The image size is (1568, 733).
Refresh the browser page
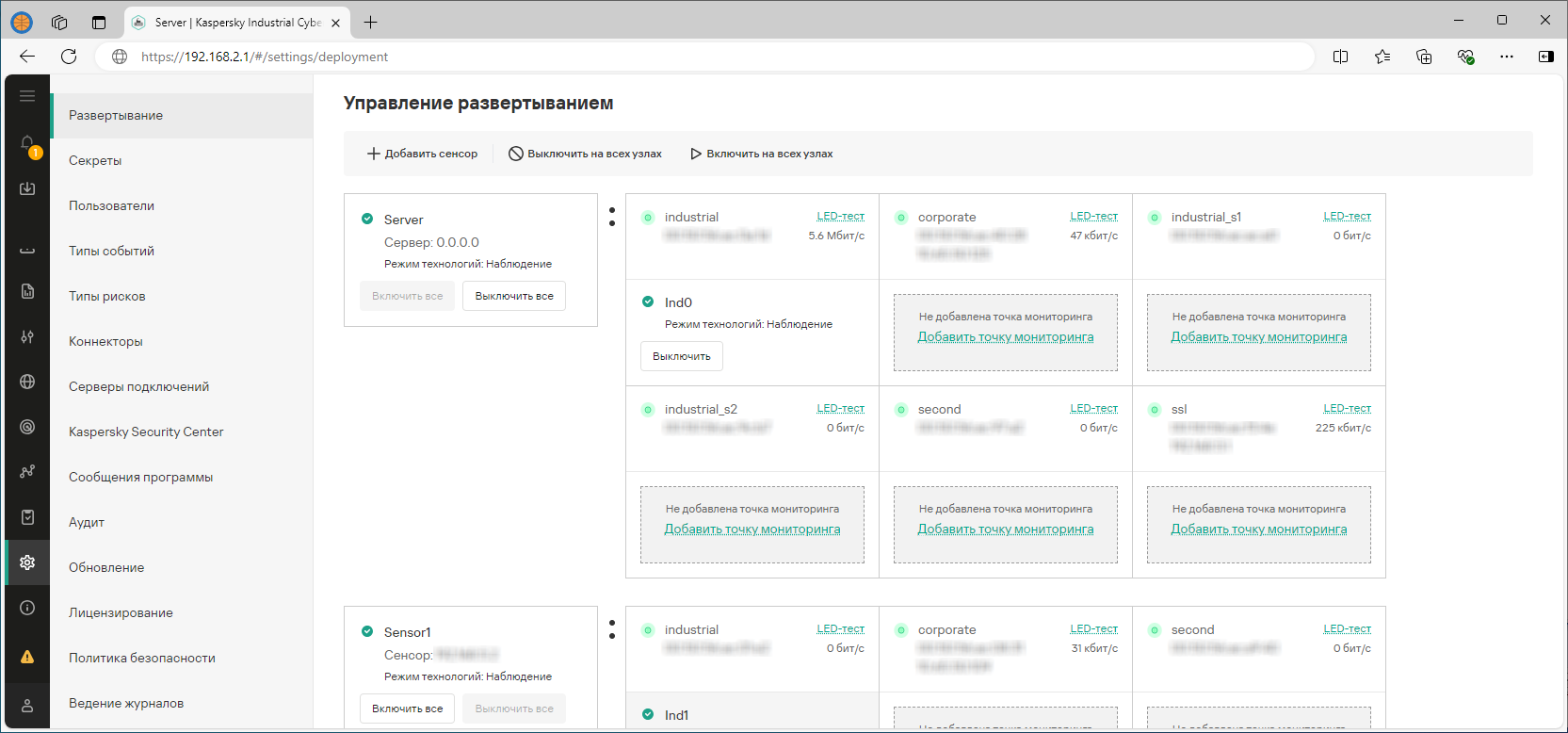point(69,57)
